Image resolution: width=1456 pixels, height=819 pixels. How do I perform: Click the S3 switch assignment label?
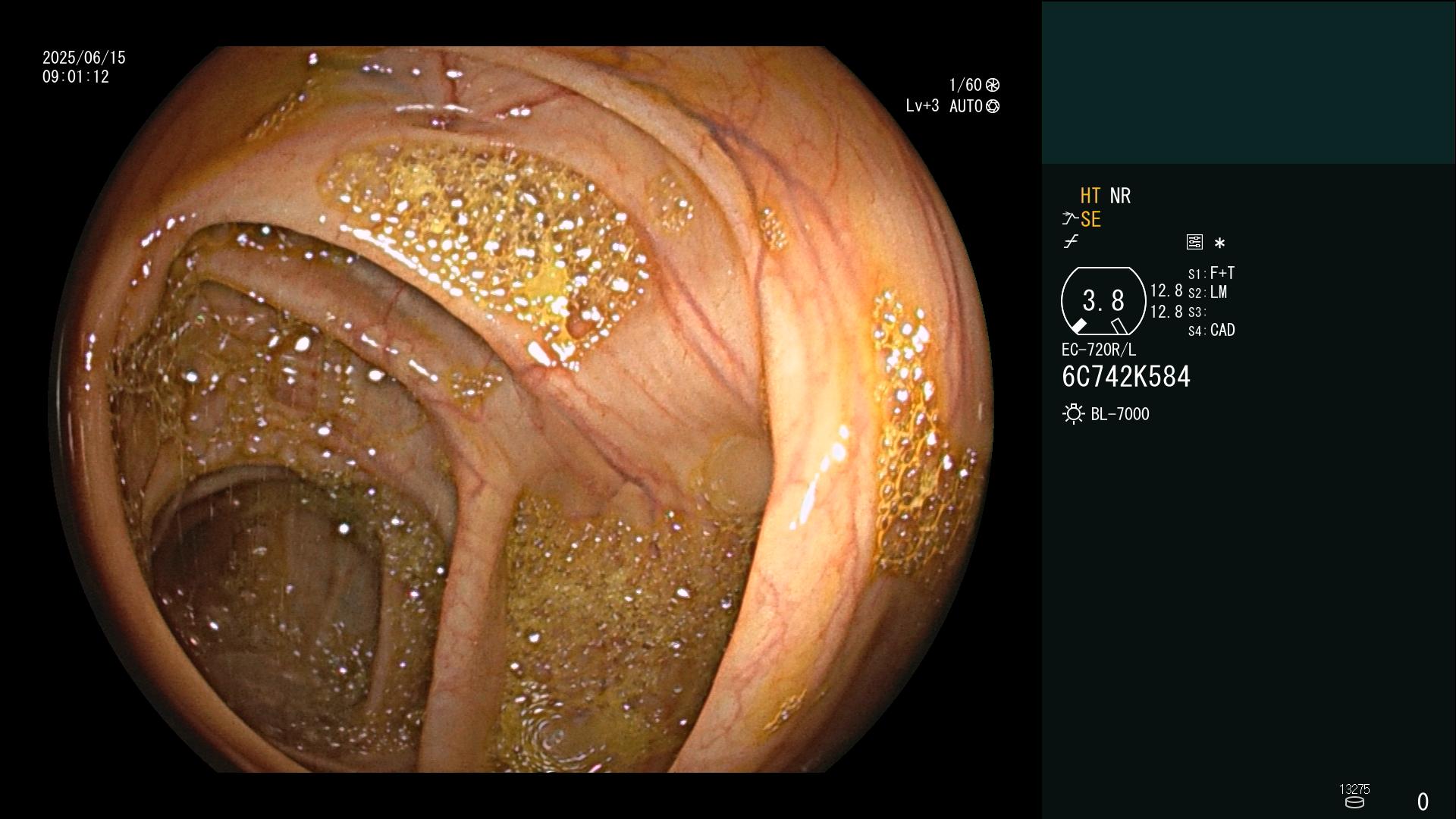pos(1197,312)
